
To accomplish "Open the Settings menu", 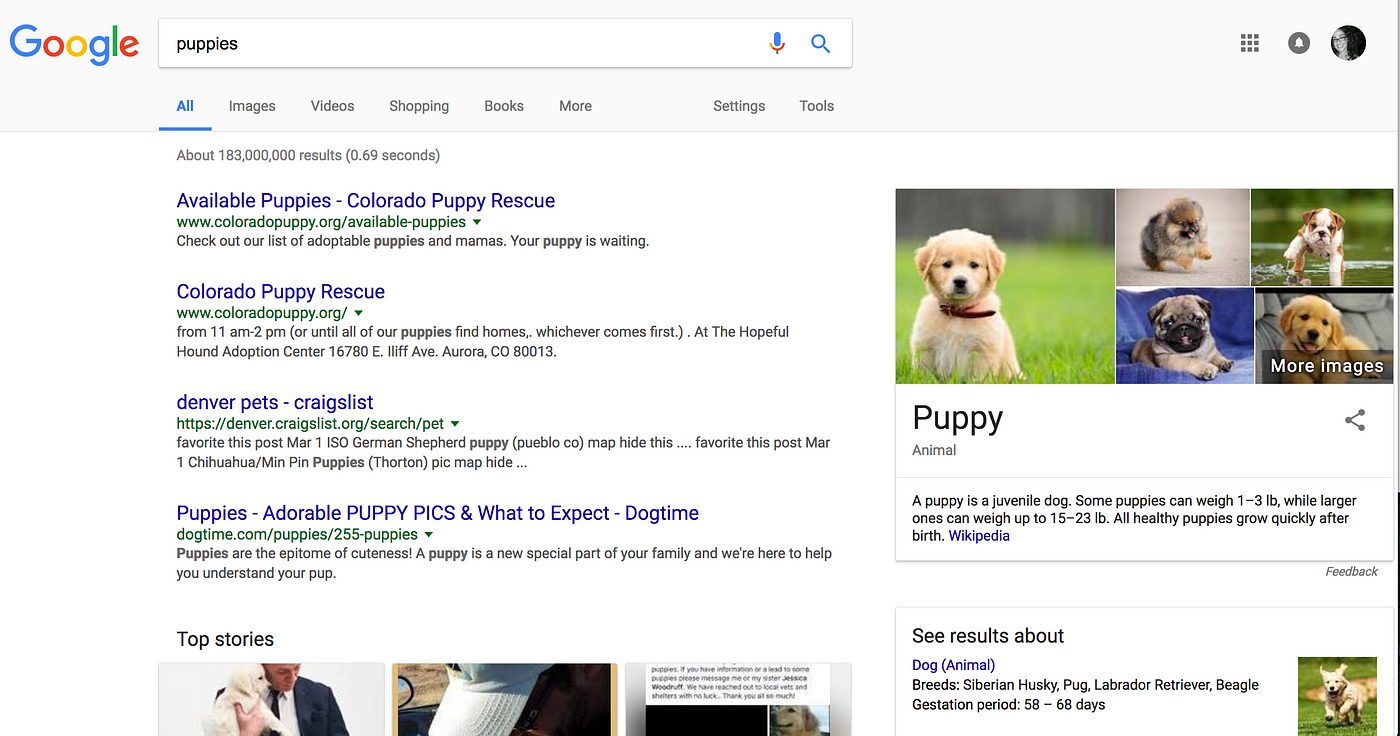I will (x=739, y=106).
